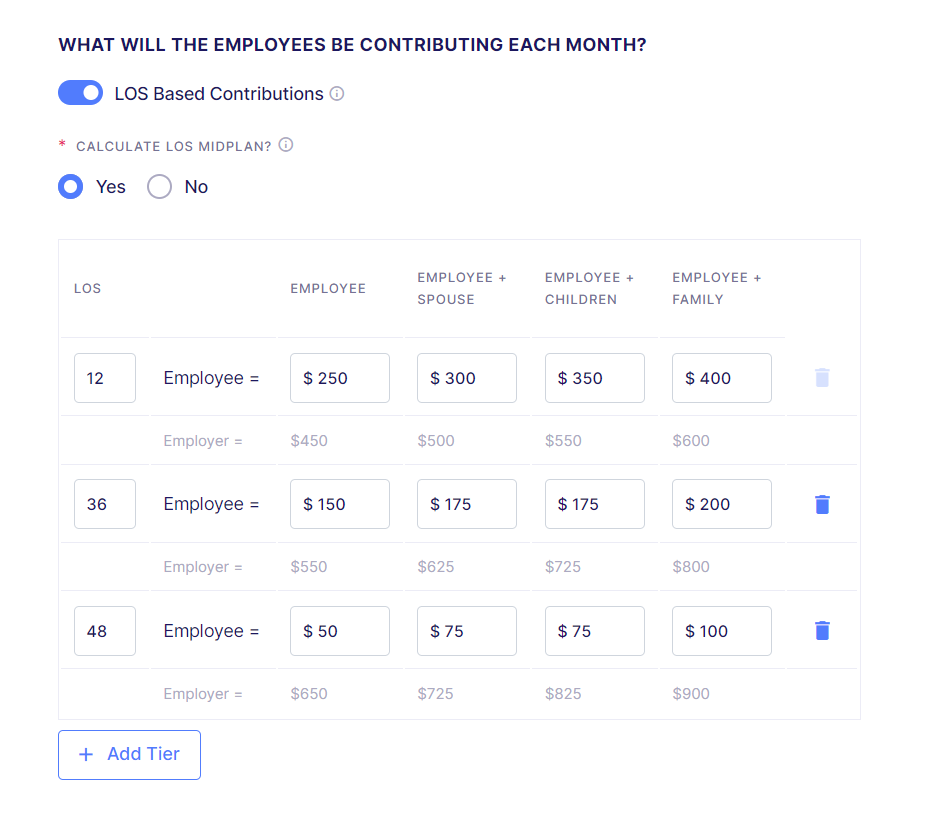Viewport: 925px width, 817px height.
Task: Edit the $250 Employee contribution field
Action: click(340, 378)
